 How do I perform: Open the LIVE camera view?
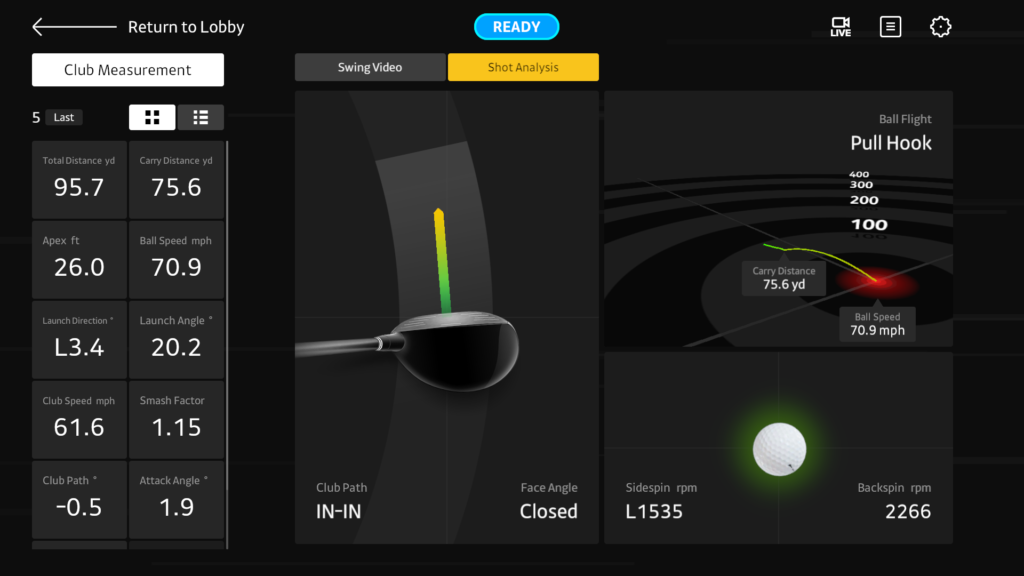tap(840, 27)
